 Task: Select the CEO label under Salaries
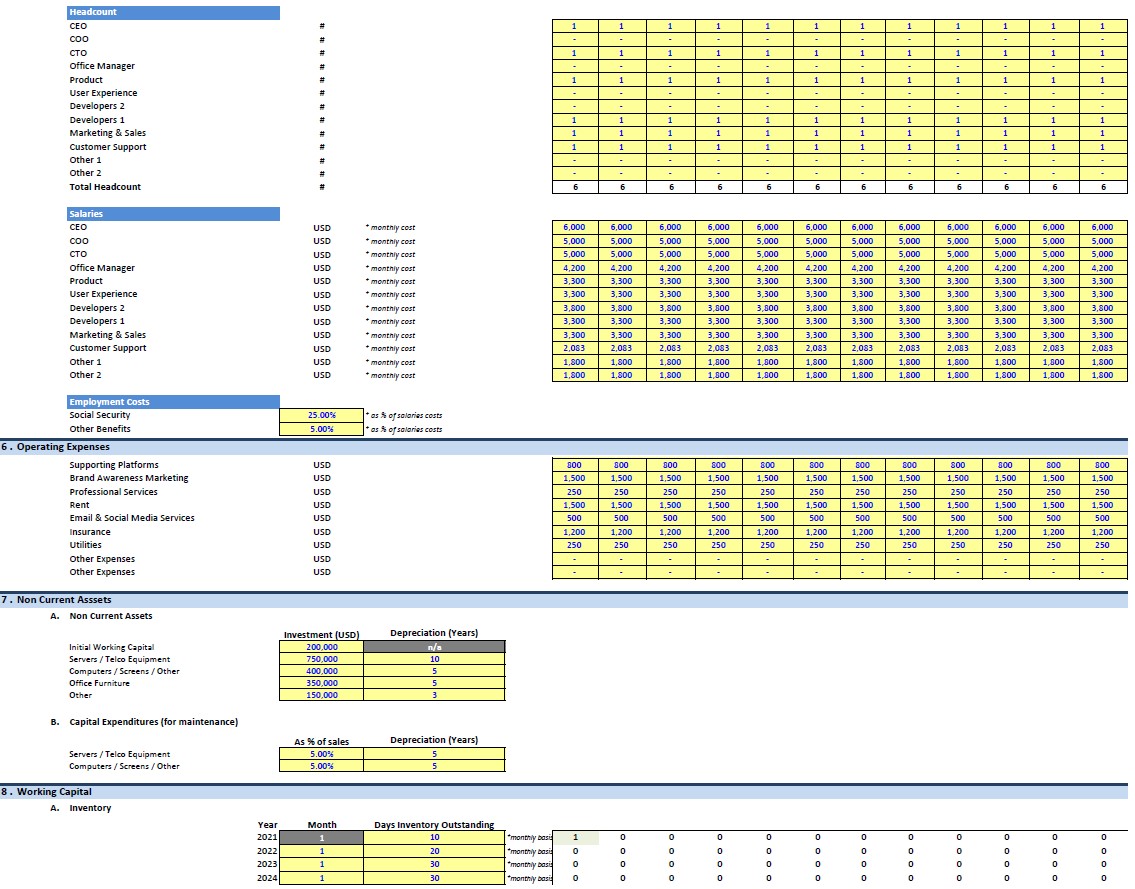(x=78, y=227)
